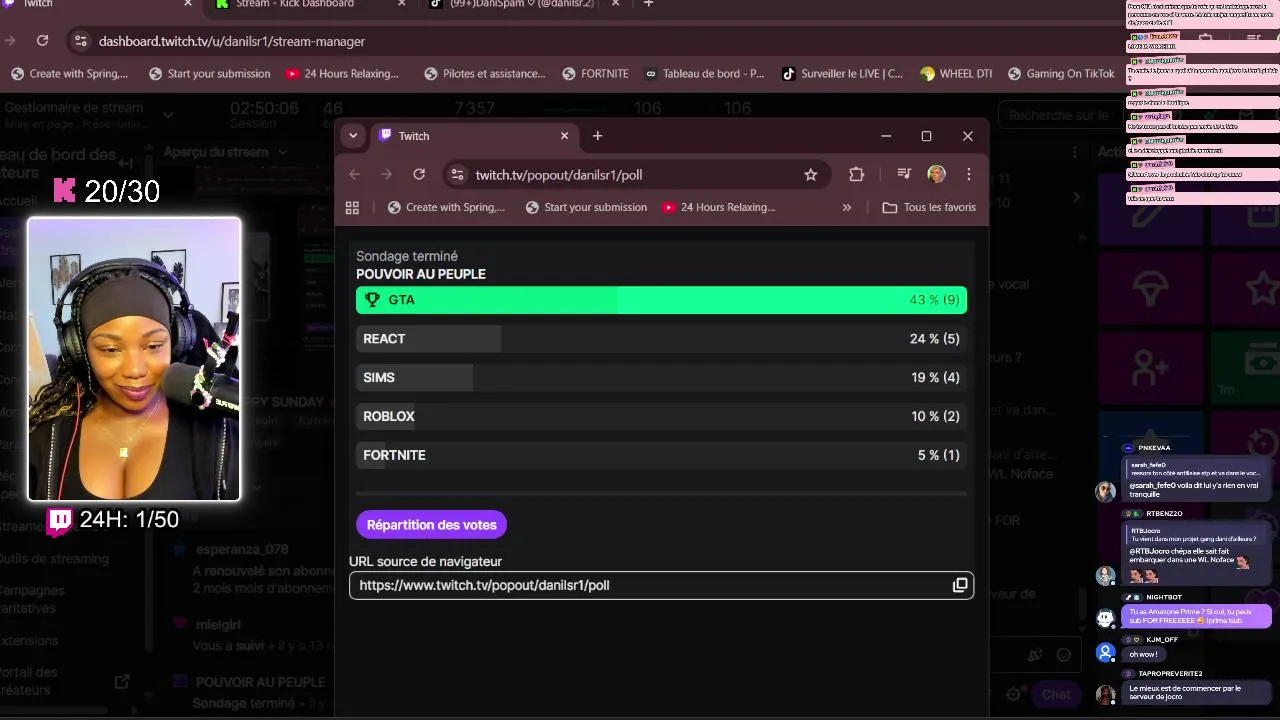1280x720 pixels.
Task: Go back in the poll popup window
Action: point(354,174)
